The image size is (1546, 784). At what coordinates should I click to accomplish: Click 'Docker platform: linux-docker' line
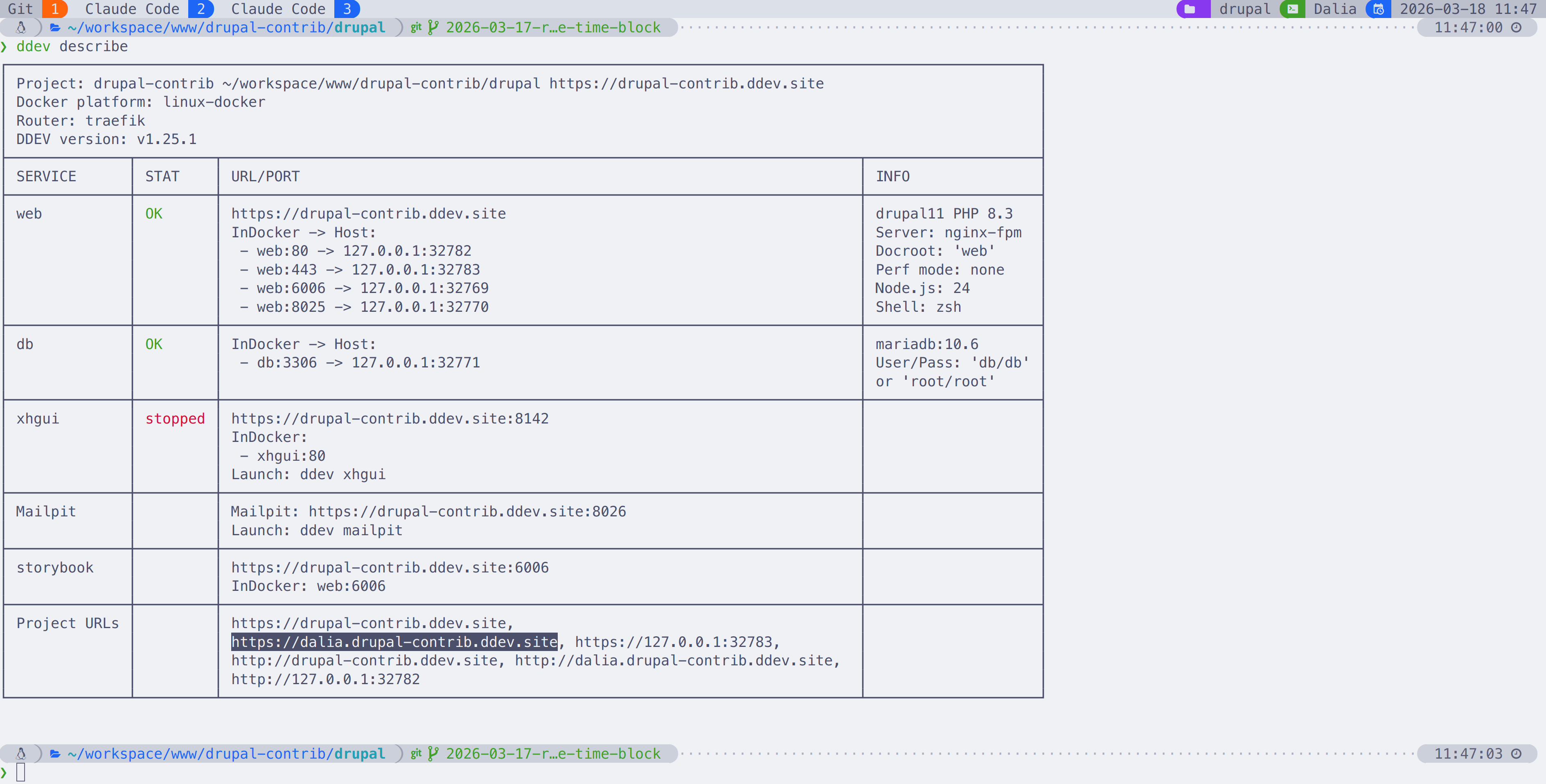click(140, 102)
